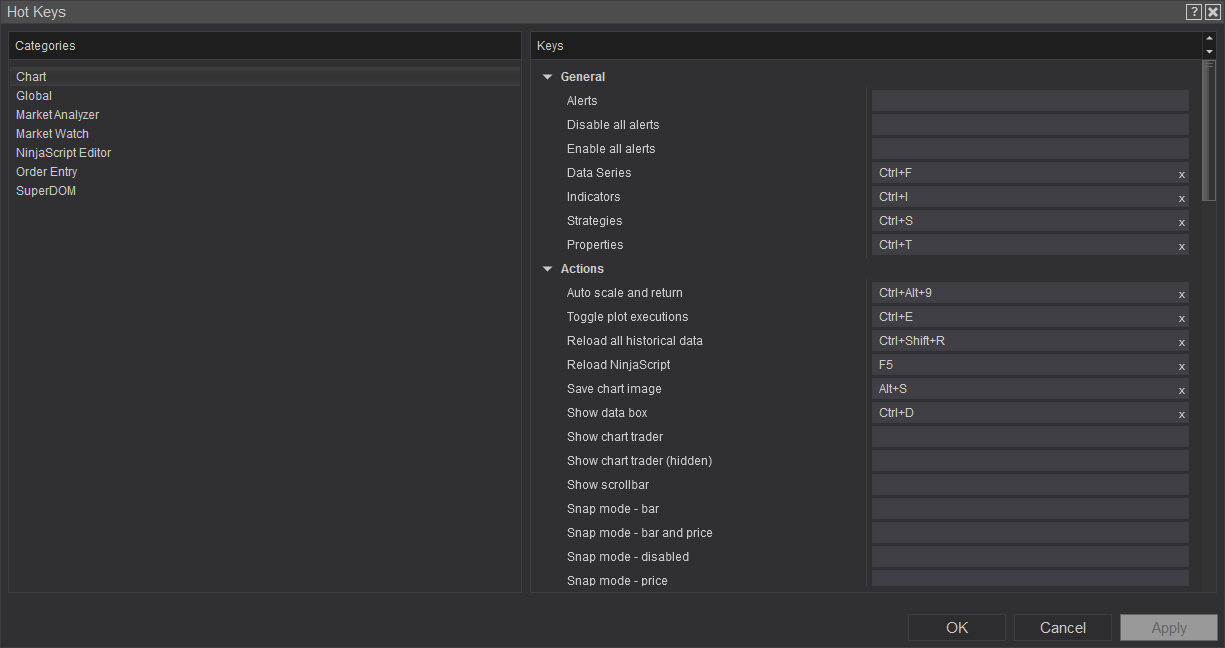The width and height of the screenshot is (1225, 648).
Task: Clear the Strategies hotkey with its x
Action: (x=1181, y=222)
